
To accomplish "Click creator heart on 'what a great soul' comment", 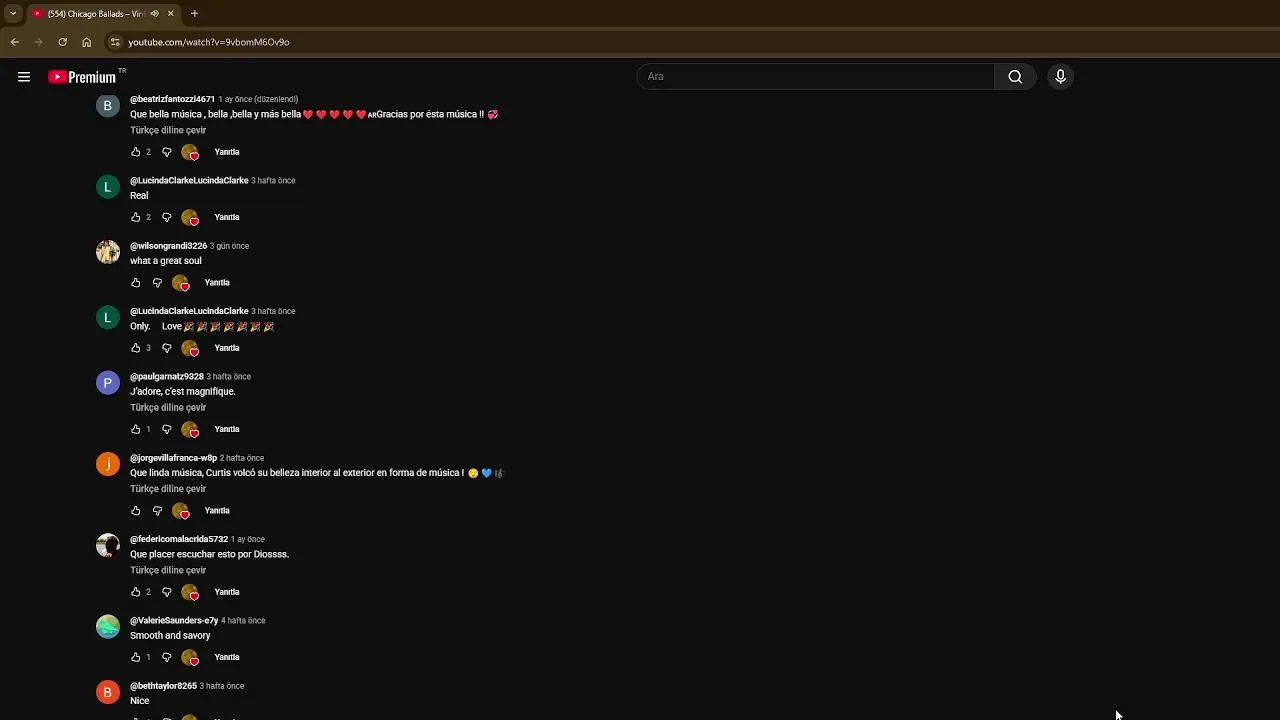I will point(181,283).
